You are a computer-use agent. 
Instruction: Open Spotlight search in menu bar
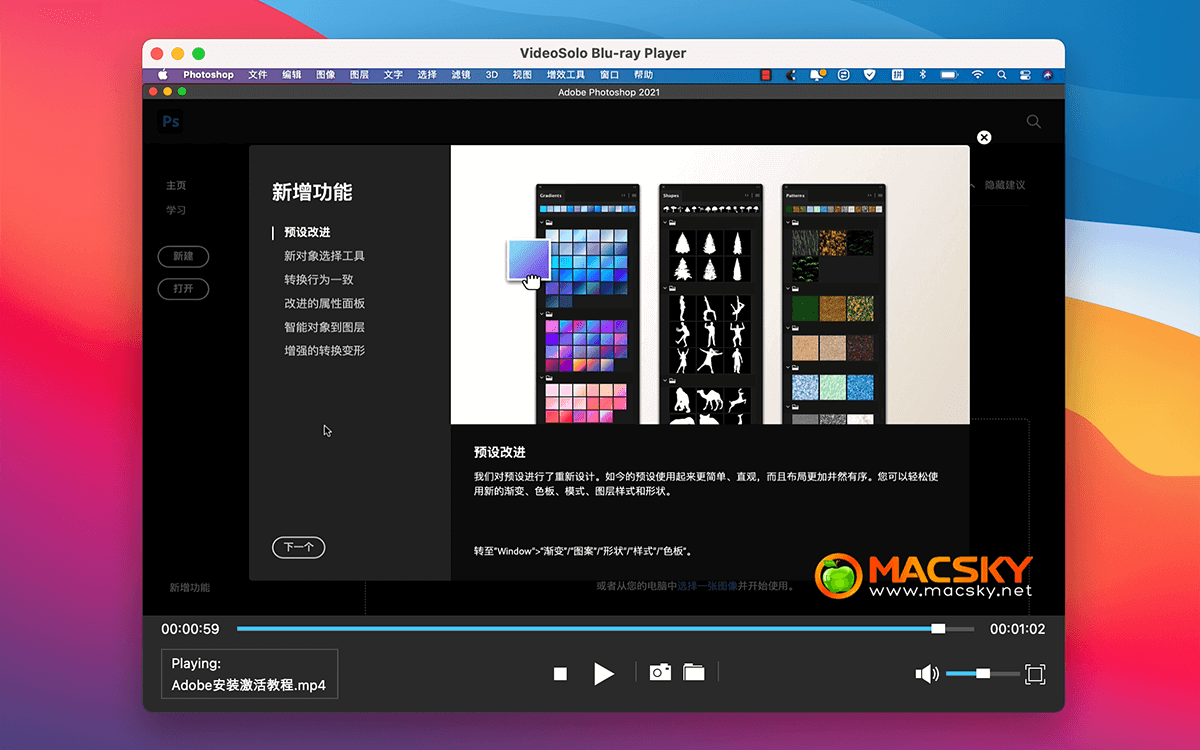click(x=1002, y=75)
